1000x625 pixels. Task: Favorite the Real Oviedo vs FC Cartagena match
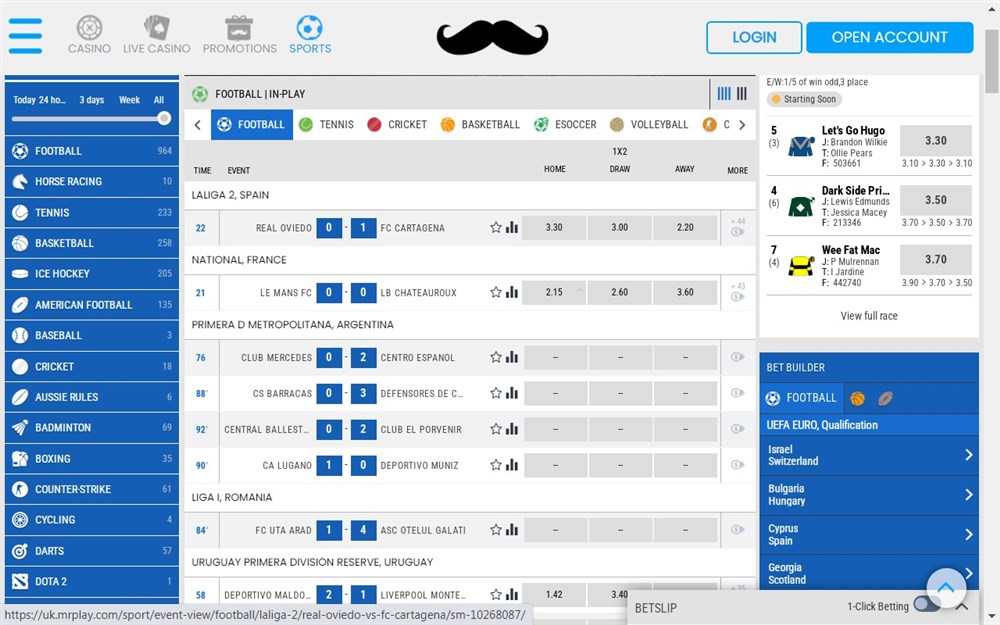[496, 228]
